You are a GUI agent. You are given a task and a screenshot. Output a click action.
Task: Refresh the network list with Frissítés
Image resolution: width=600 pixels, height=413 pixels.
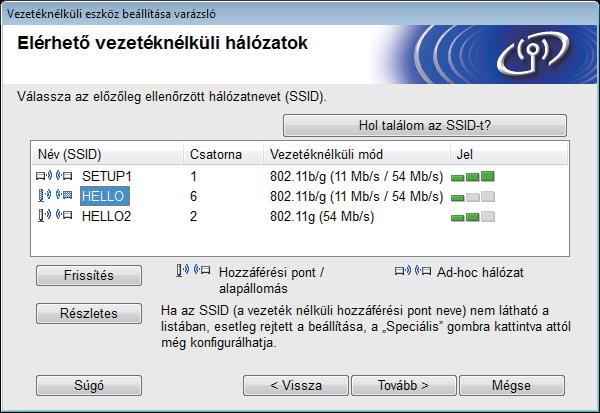89,276
